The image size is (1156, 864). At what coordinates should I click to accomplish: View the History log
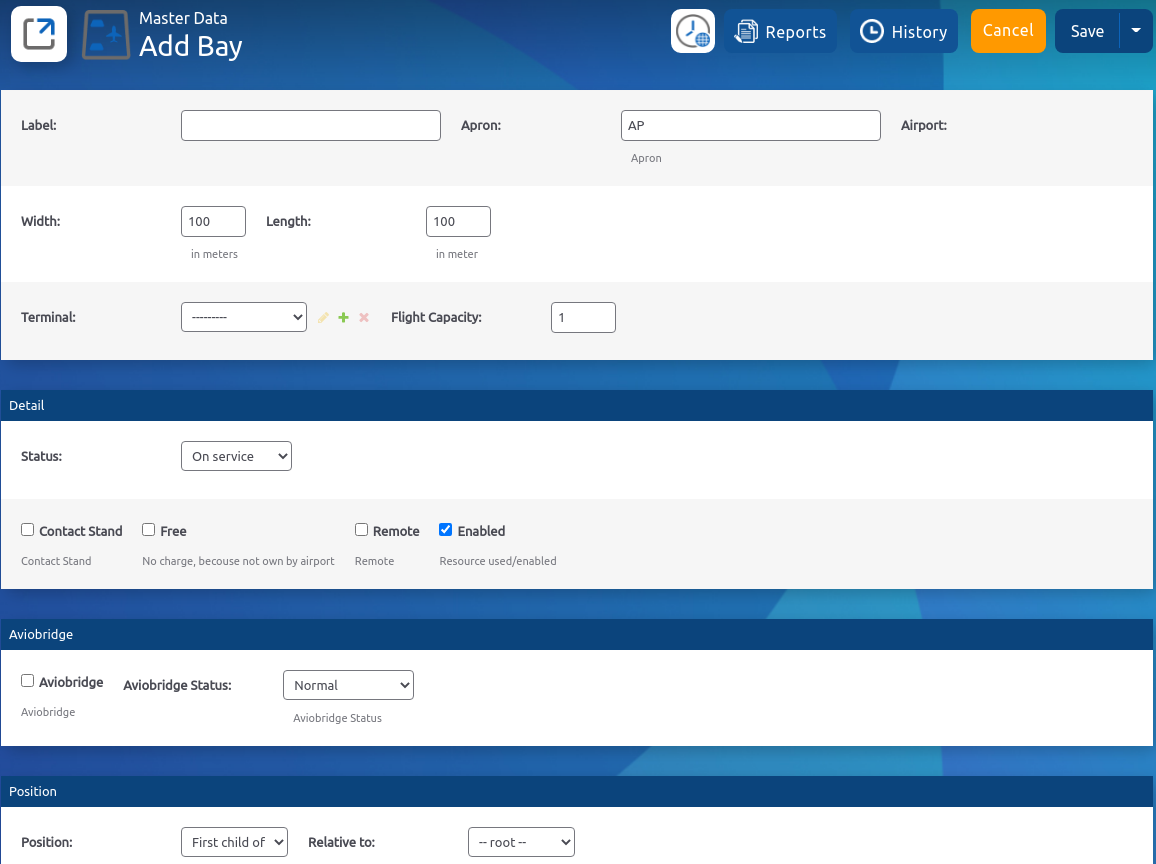click(x=904, y=32)
